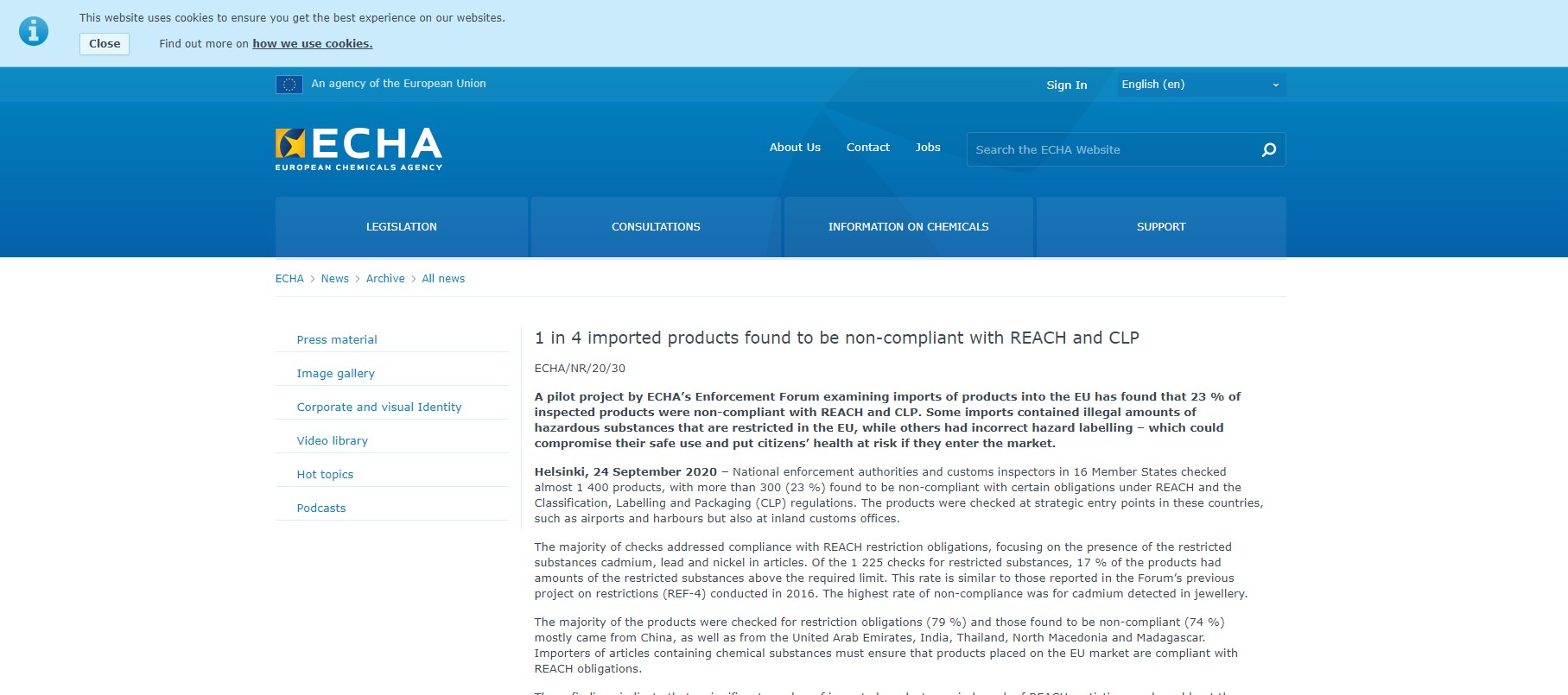The height and width of the screenshot is (695, 1568).
Task: Open the English language dropdown
Action: [x=1199, y=85]
